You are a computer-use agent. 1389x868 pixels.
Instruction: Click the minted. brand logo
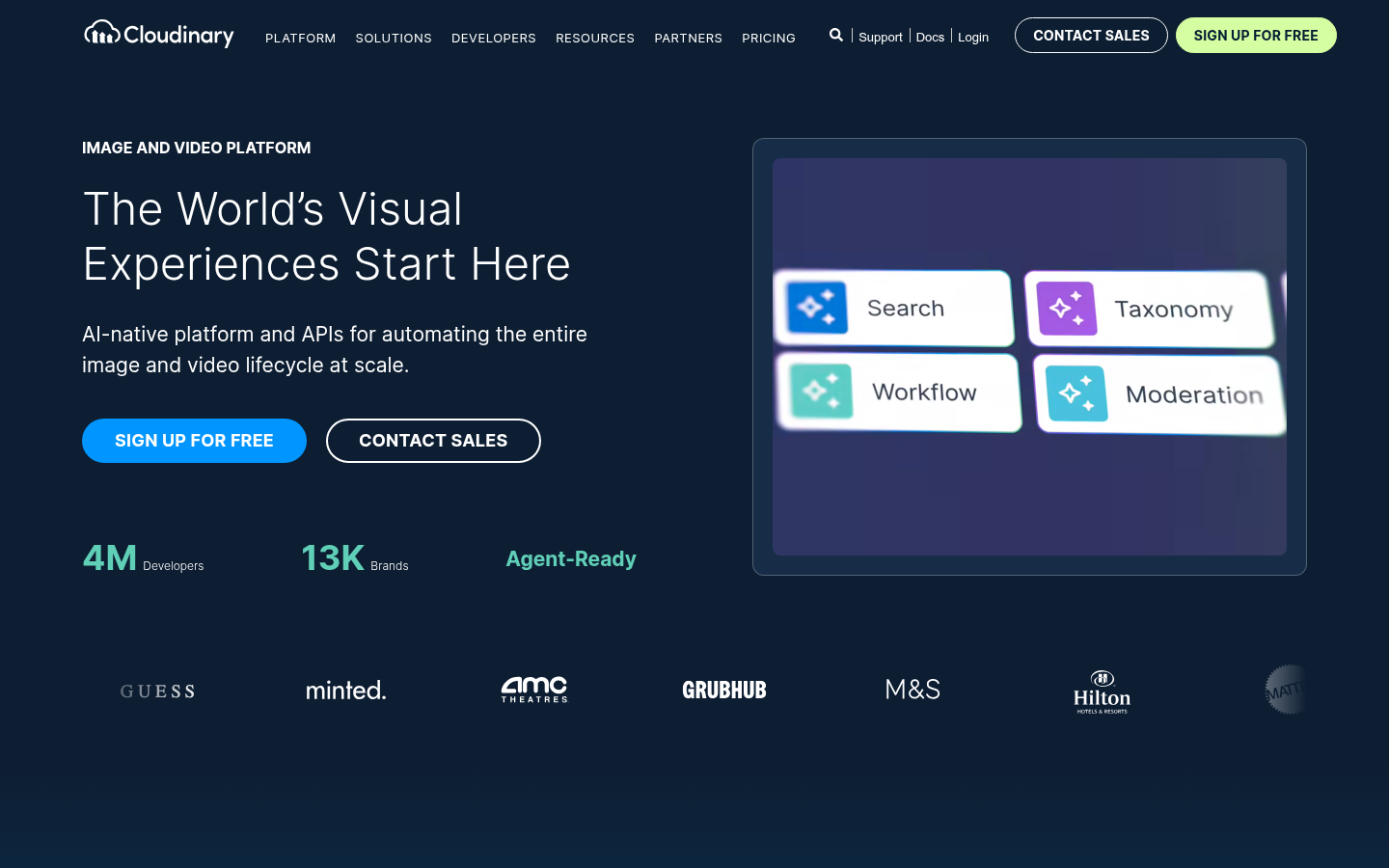click(346, 690)
